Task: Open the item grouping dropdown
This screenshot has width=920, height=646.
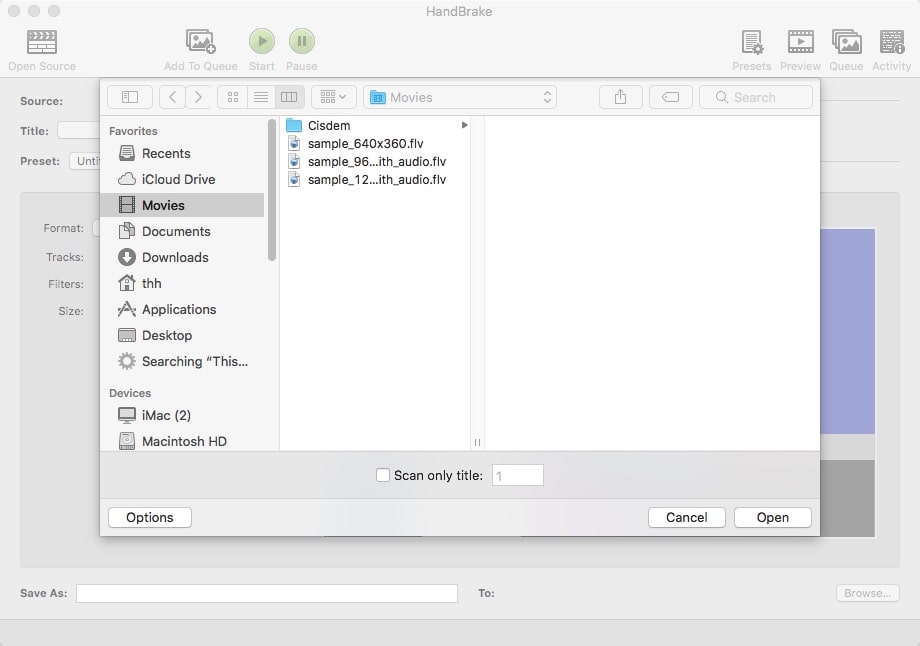Action: click(334, 97)
